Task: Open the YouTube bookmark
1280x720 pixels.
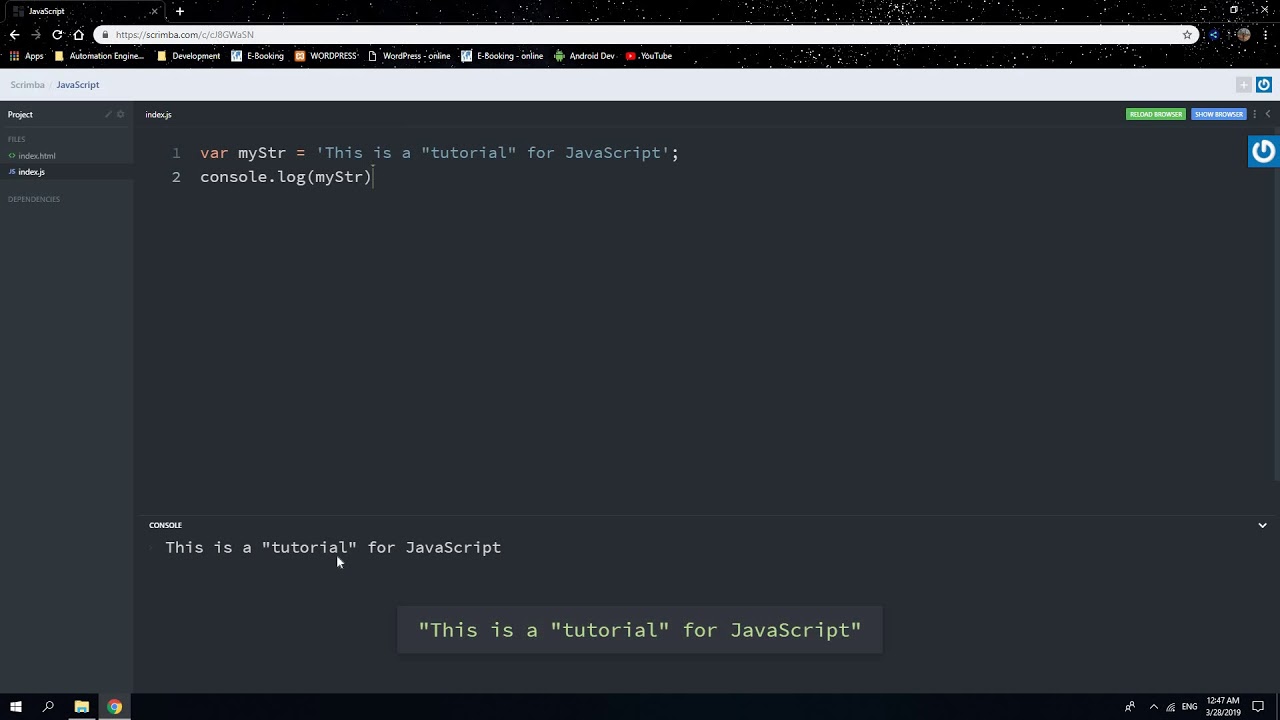Action: pyautogui.click(x=649, y=56)
